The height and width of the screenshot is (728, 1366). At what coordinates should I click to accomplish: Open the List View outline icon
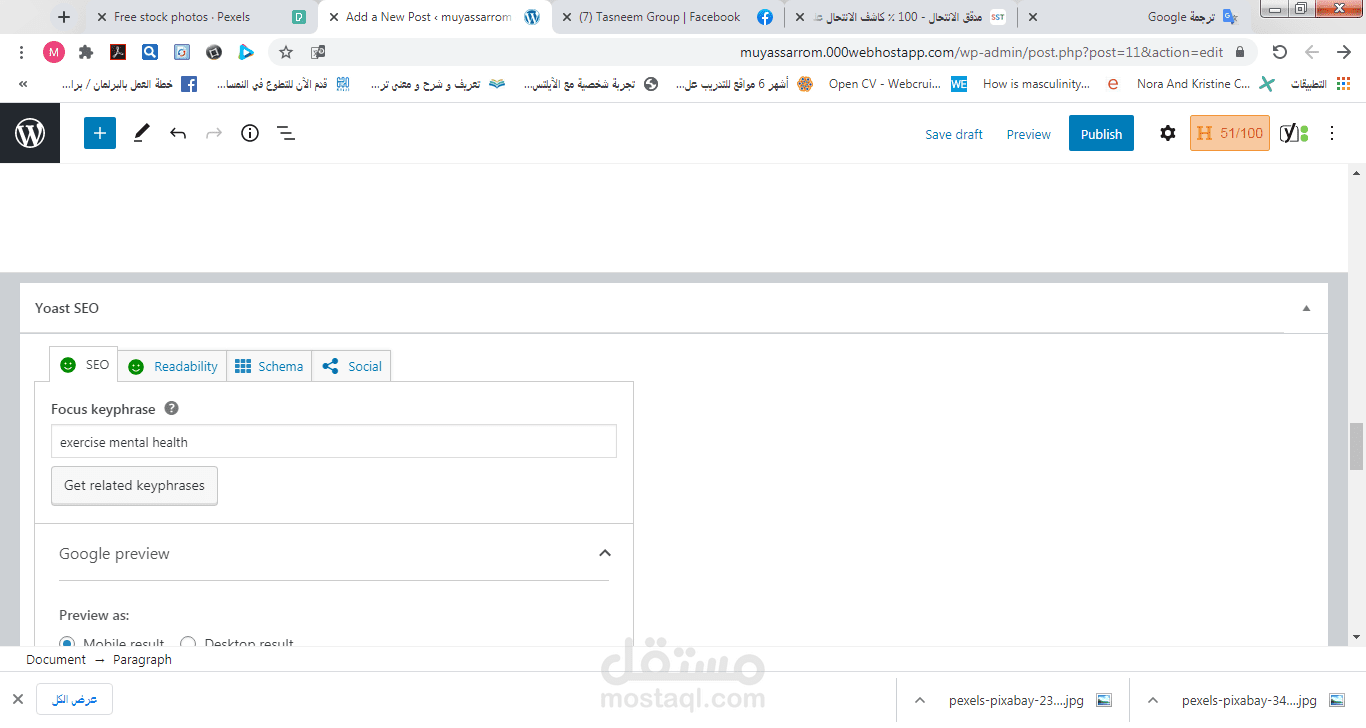(286, 133)
